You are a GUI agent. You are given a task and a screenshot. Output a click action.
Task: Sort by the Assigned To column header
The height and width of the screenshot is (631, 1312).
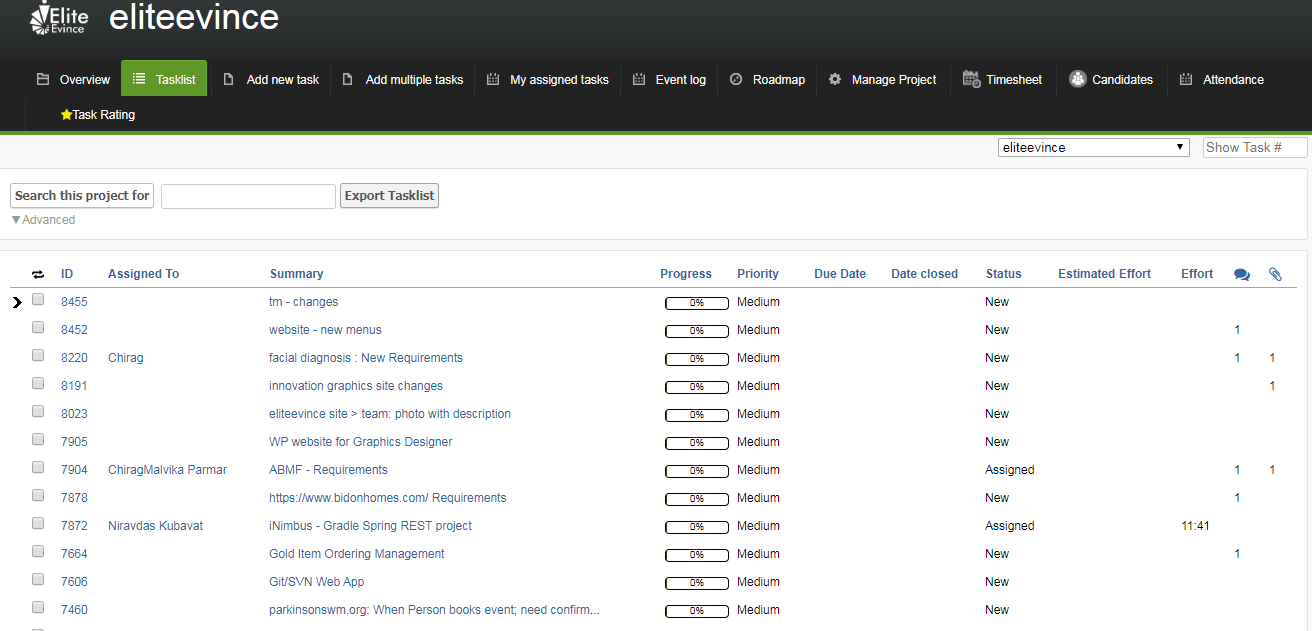144,274
